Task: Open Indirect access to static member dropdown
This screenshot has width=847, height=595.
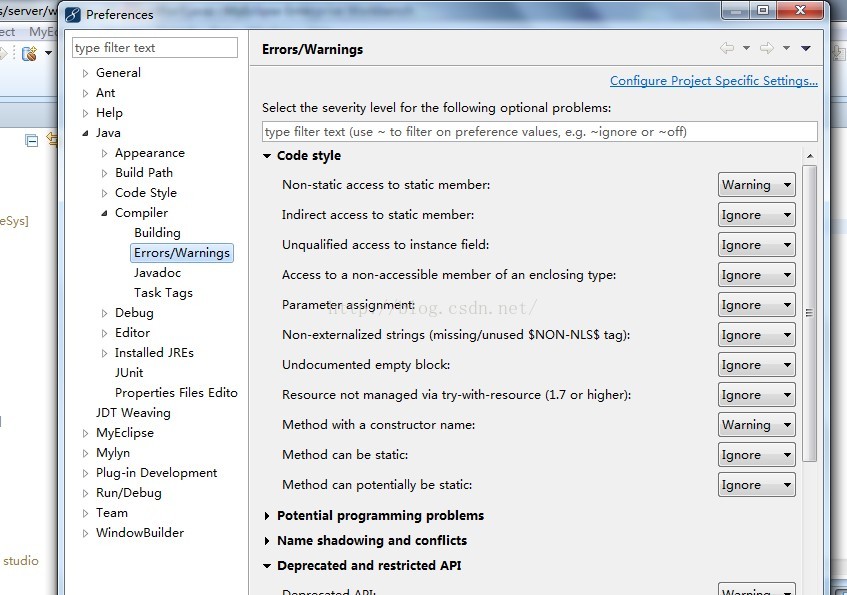Action: point(756,215)
